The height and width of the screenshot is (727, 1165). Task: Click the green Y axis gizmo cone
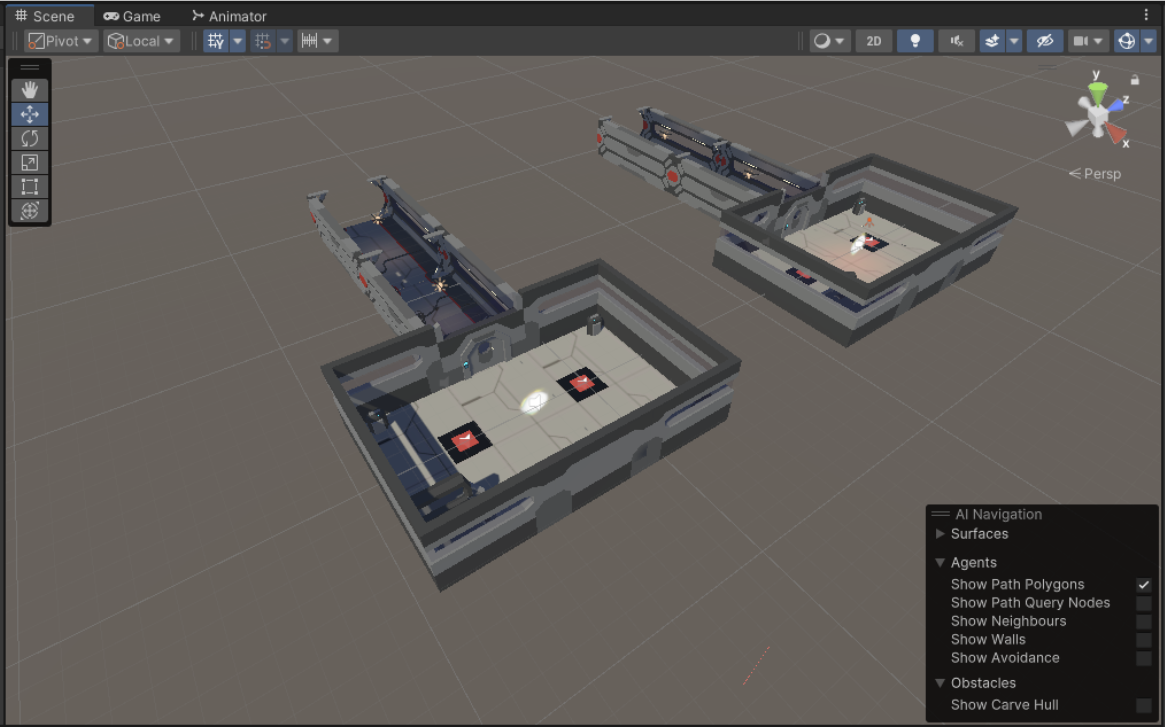click(1098, 94)
